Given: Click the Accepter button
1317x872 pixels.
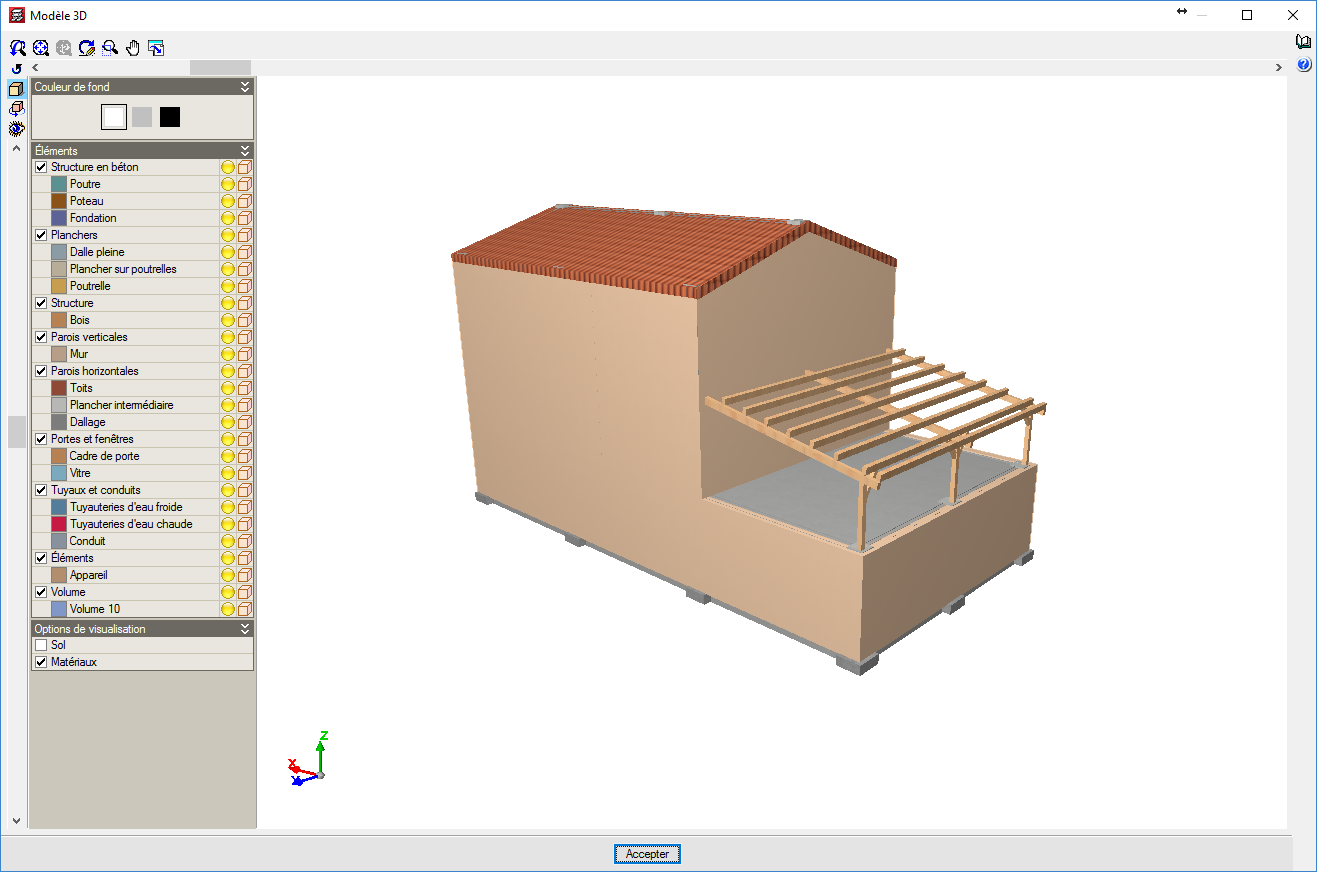Looking at the screenshot, I should tap(647, 854).
